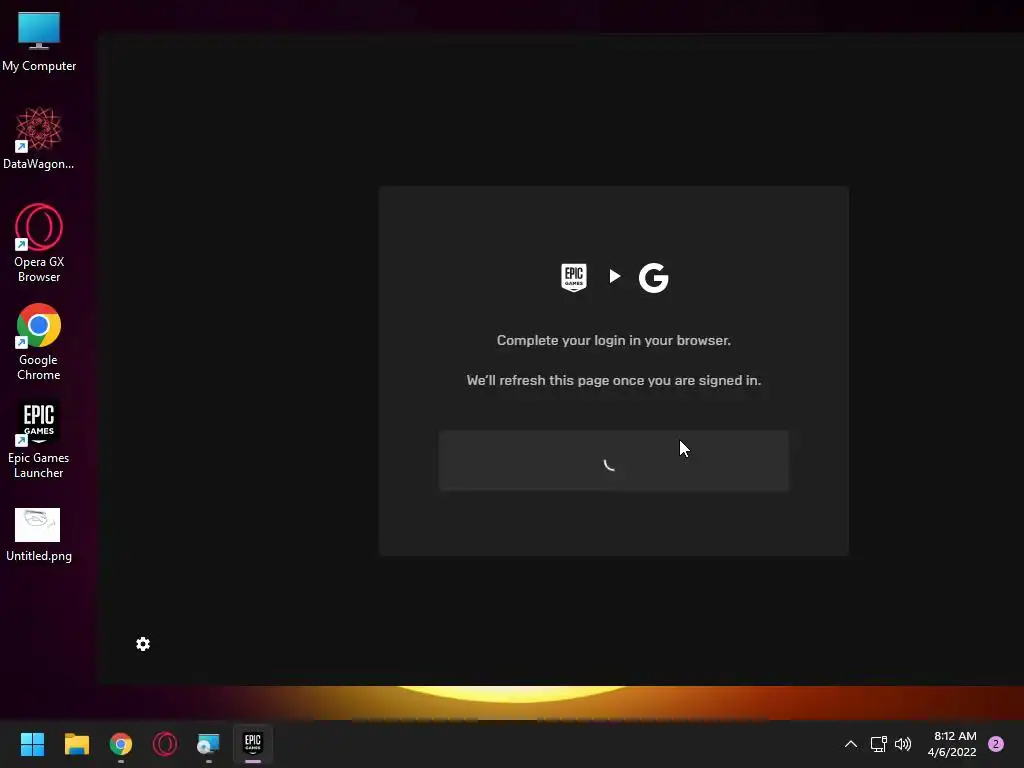Screen dimensions: 1024x768
Task: Open the My Computer desktop icon
Action: coord(39,42)
